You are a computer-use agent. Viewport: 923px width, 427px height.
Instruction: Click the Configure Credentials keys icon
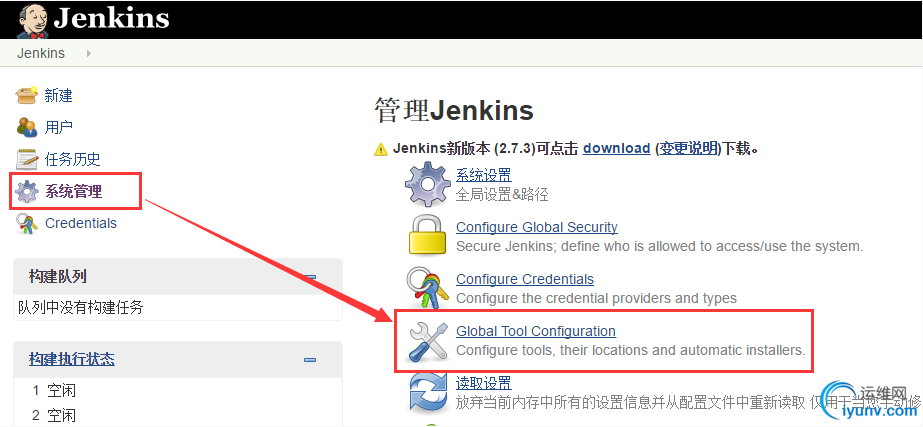(428, 288)
